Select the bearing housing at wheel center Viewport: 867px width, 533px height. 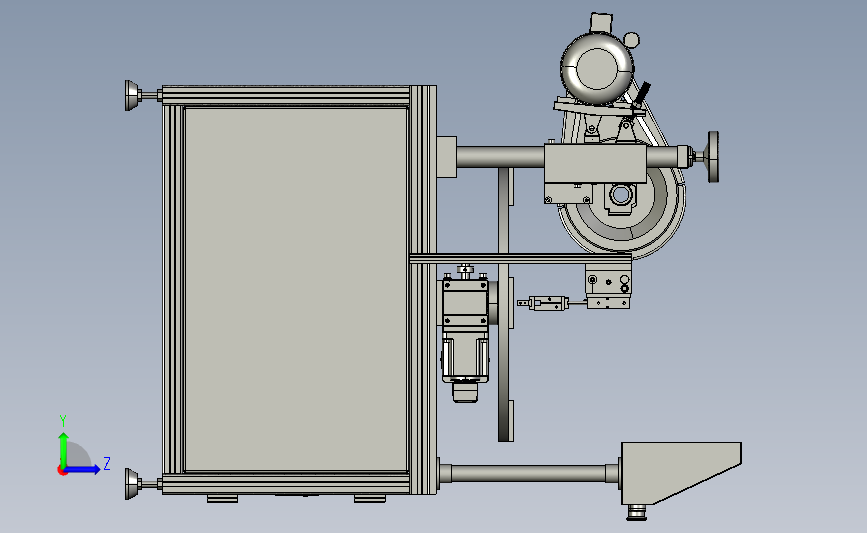click(x=621, y=197)
